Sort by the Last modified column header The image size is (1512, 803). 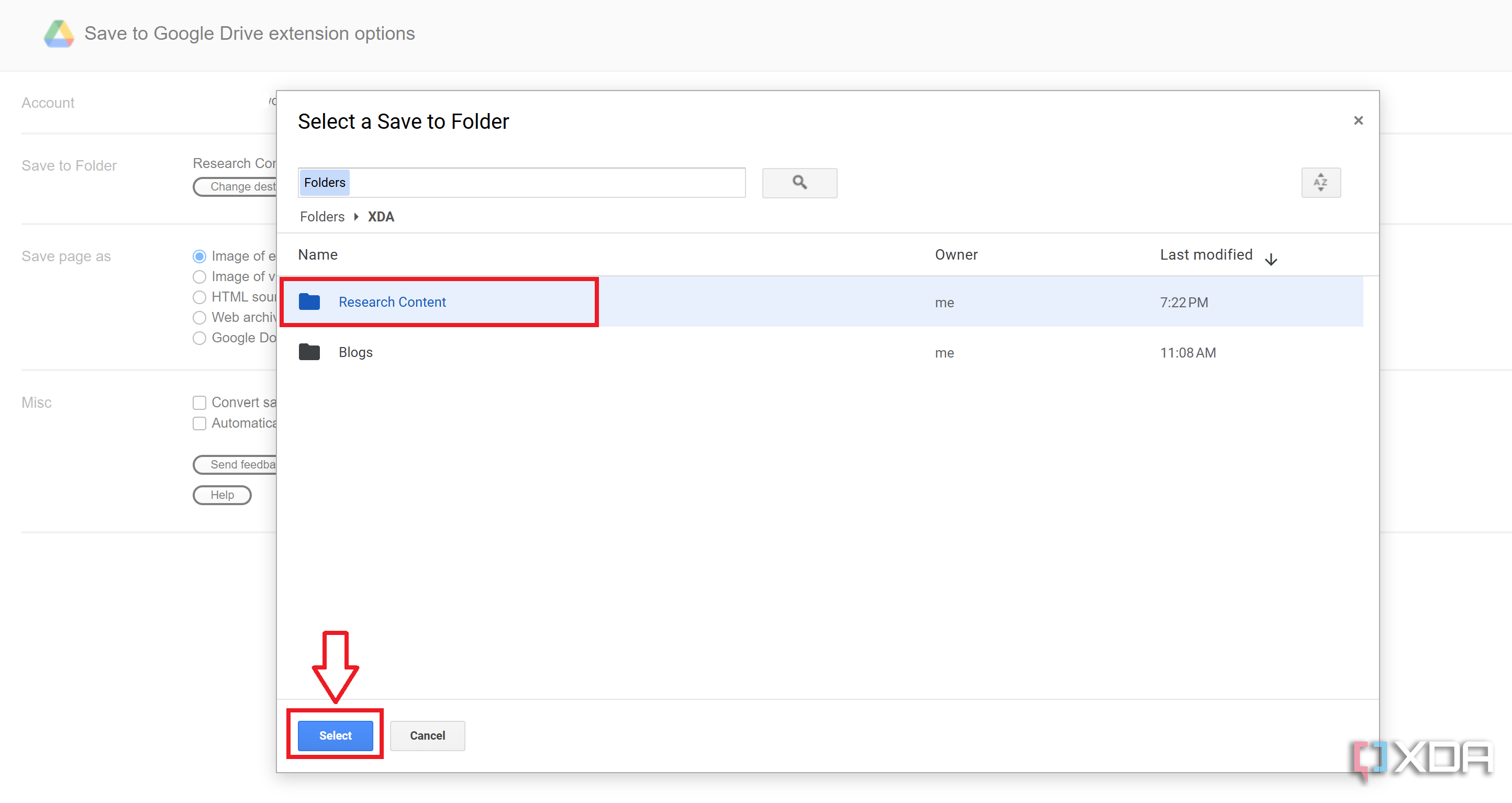(x=1206, y=255)
